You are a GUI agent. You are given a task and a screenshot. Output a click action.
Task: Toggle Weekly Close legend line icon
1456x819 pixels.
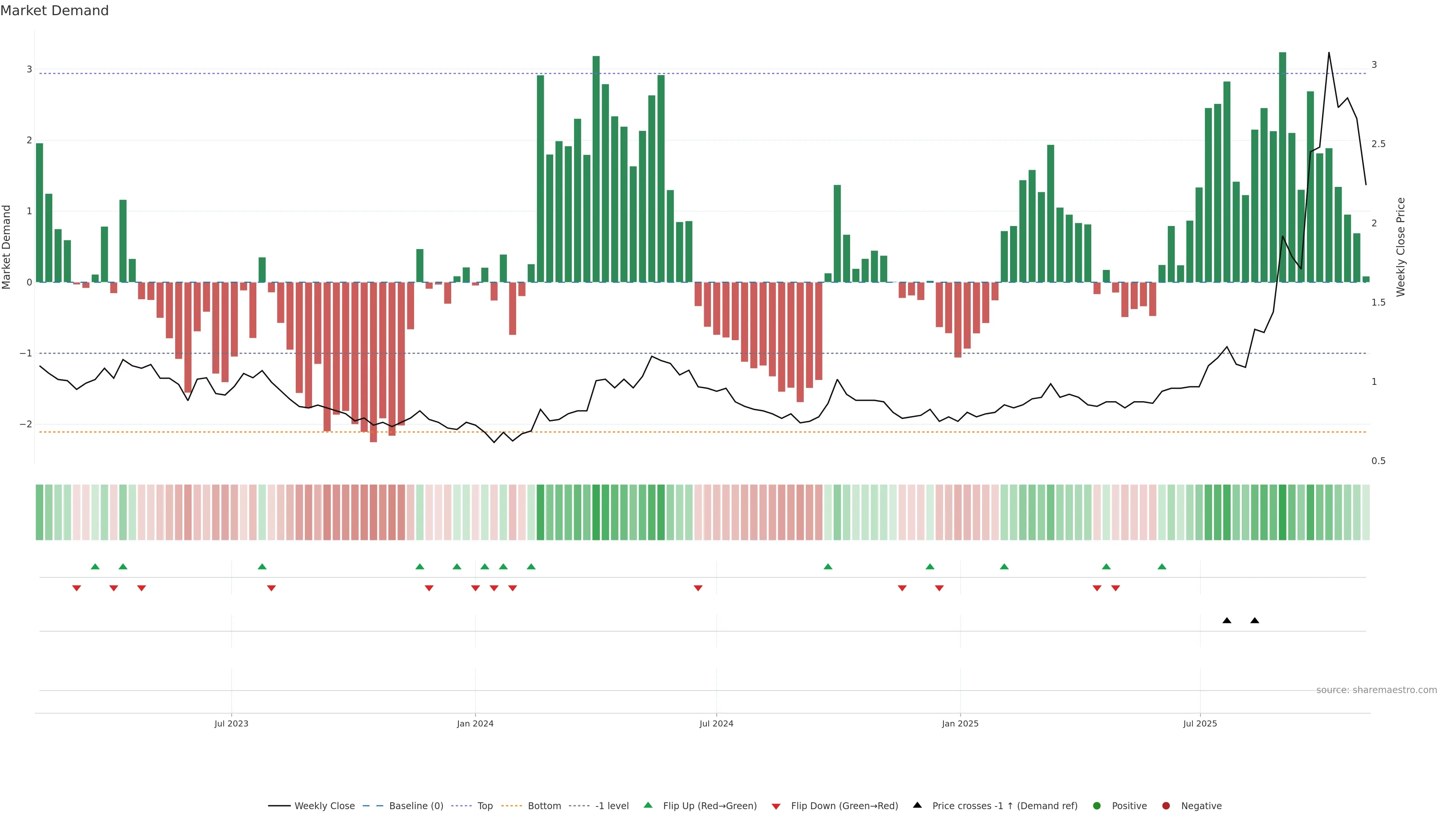click(x=279, y=805)
